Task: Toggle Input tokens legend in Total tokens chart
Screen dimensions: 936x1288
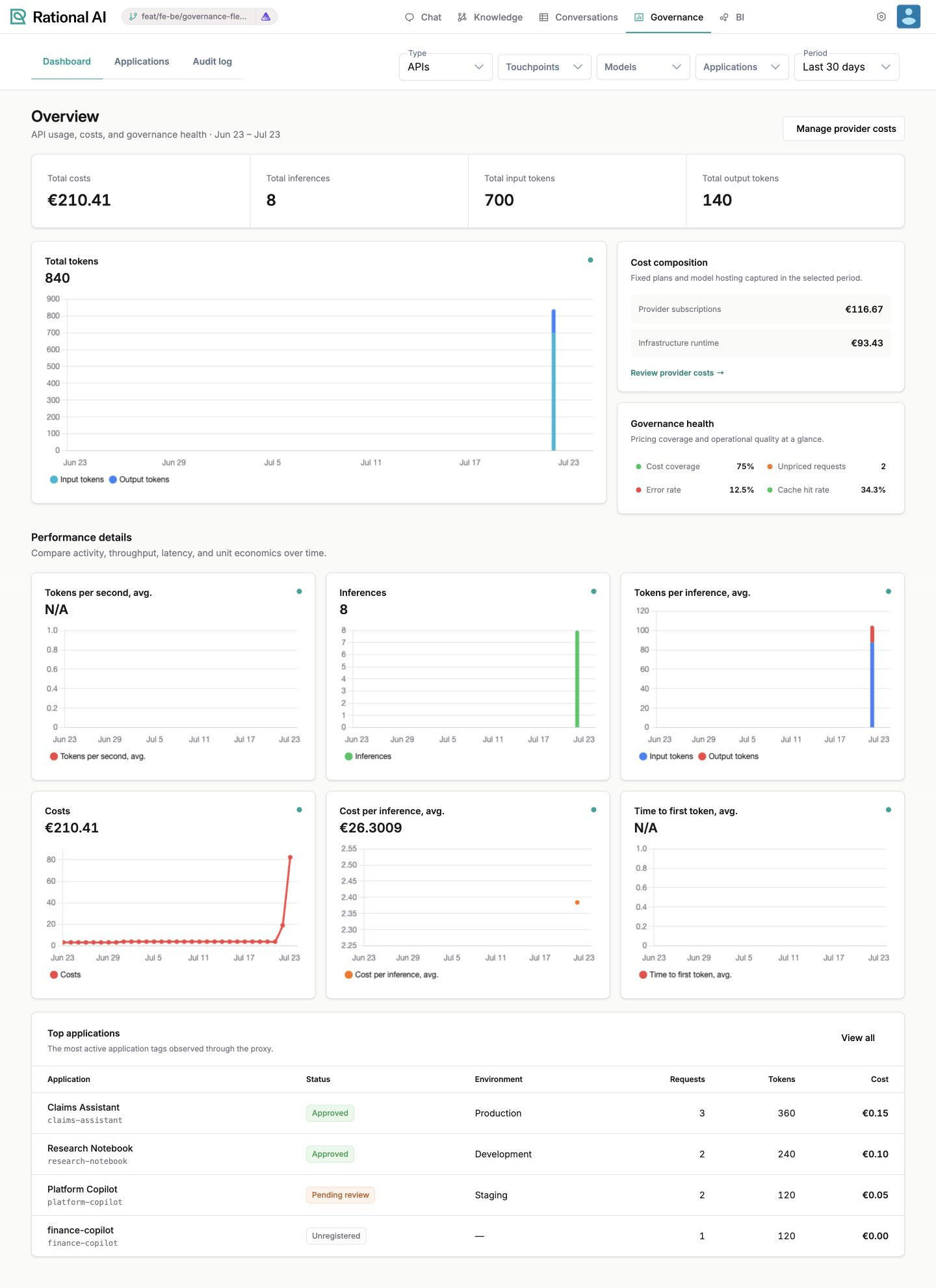Action: point(77,480)
